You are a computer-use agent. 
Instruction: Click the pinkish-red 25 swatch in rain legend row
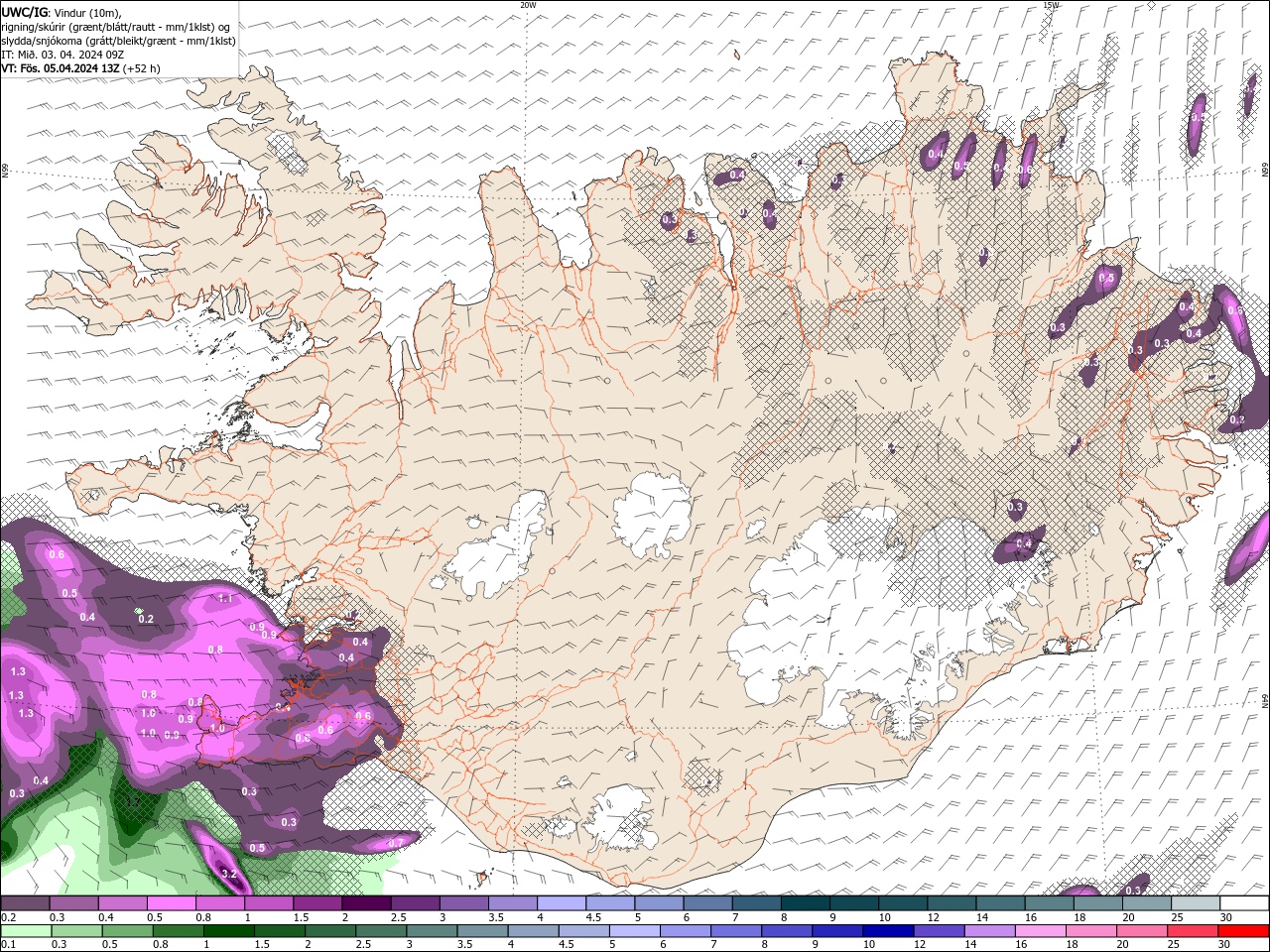click(x=1193, y=931)
